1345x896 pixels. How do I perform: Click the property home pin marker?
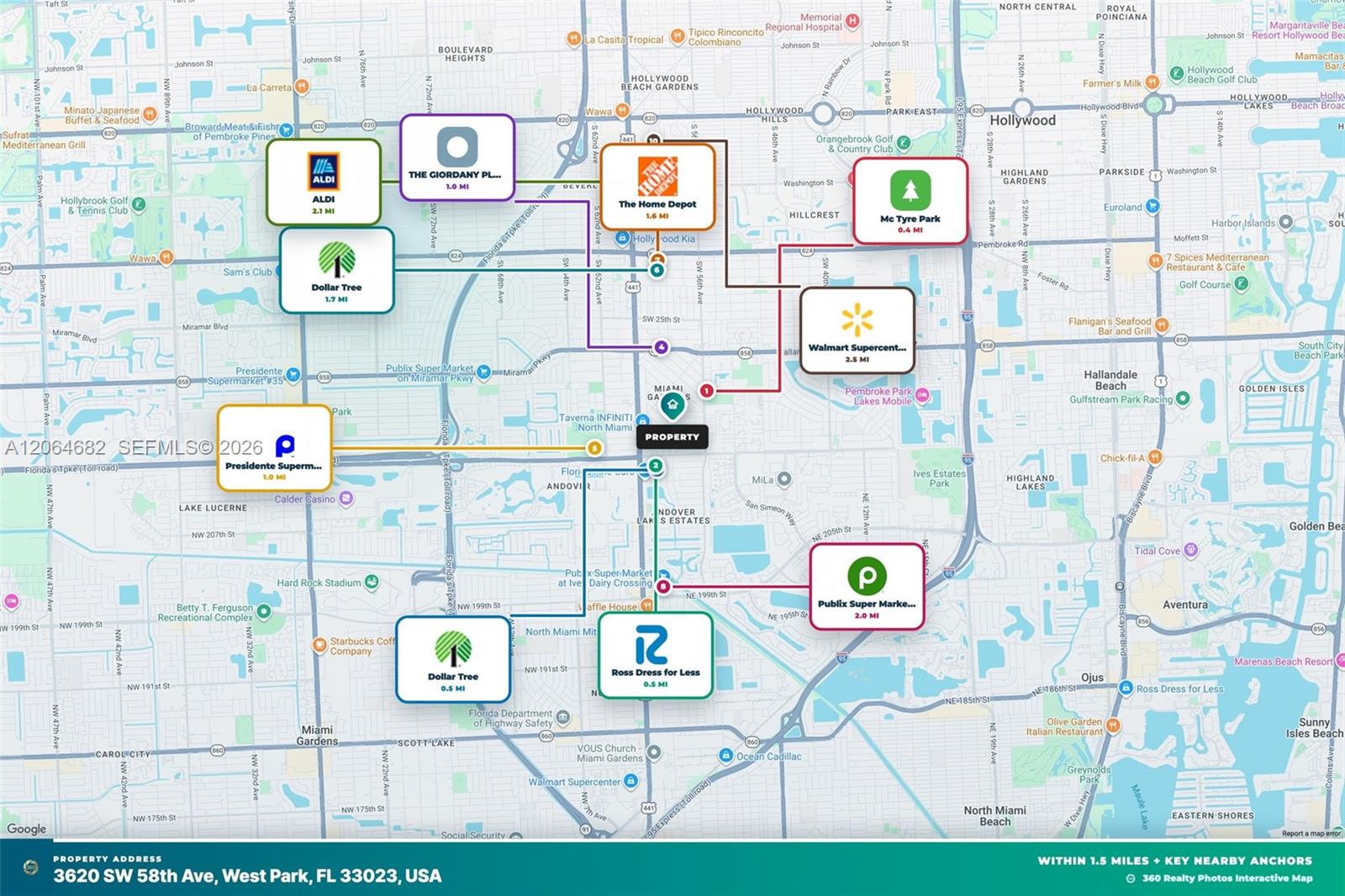[x=672, y=406]
